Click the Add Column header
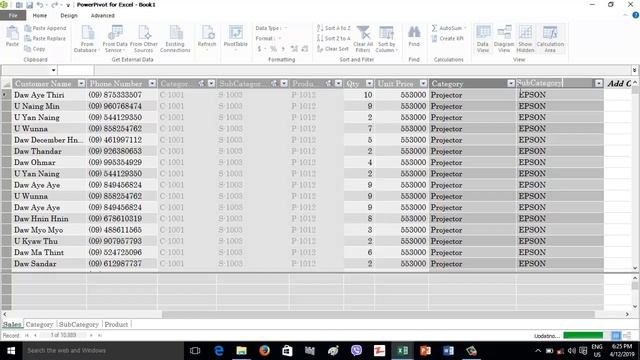640x360 pixels. (619, 84)
